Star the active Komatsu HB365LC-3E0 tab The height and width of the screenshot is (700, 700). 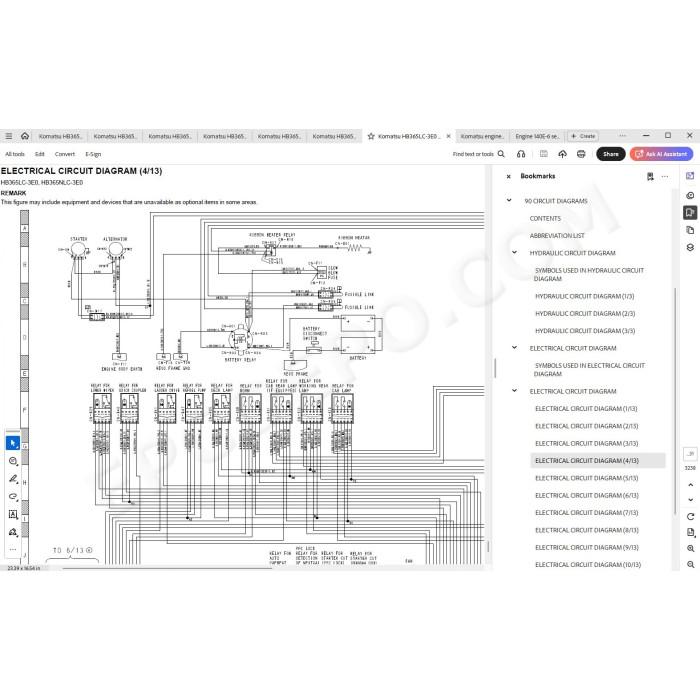pos(371,136)
